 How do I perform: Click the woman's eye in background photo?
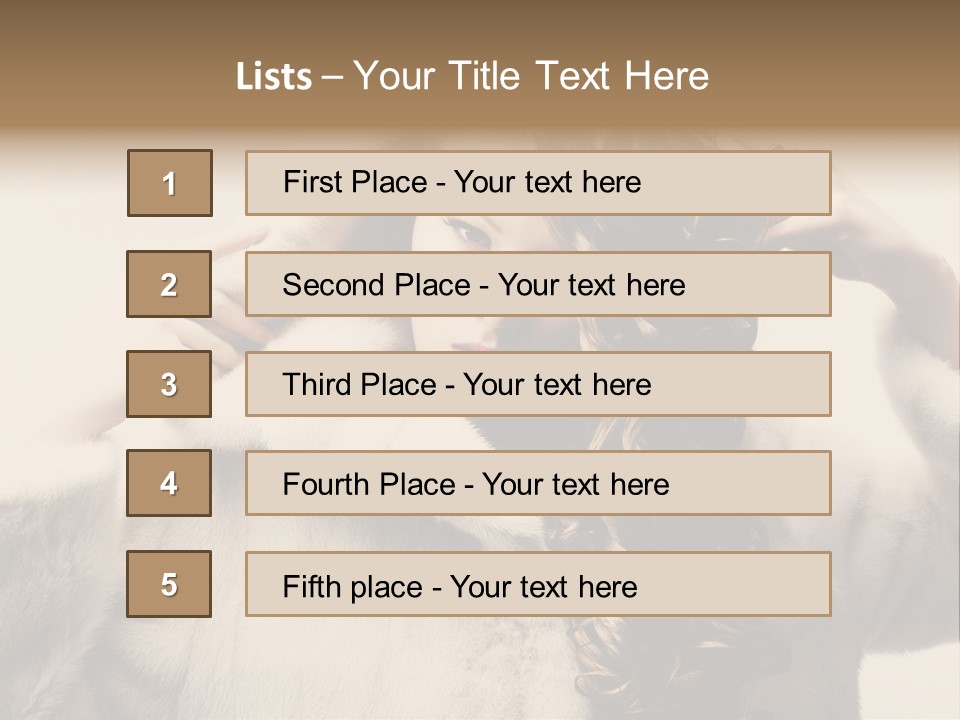click(x=474, y=233)
